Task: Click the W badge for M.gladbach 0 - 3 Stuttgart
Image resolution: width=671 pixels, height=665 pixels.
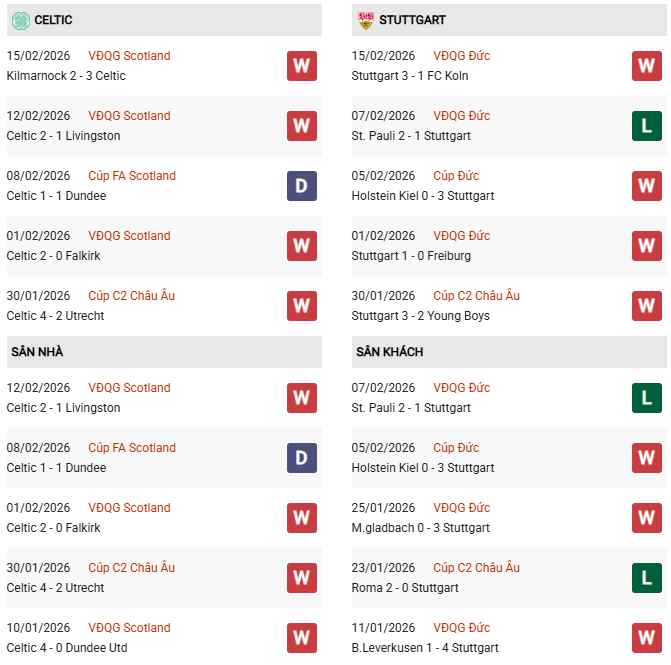Action: 646,518
